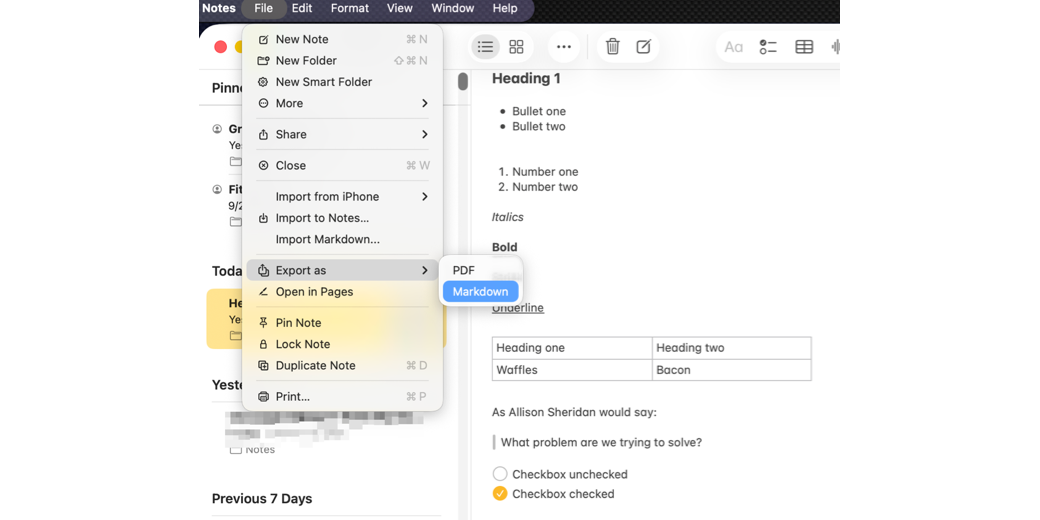The width and height of the screenshot is (1040, 520).
Task: Compose a new note from toolbar
Action: (x=643, y=46)
